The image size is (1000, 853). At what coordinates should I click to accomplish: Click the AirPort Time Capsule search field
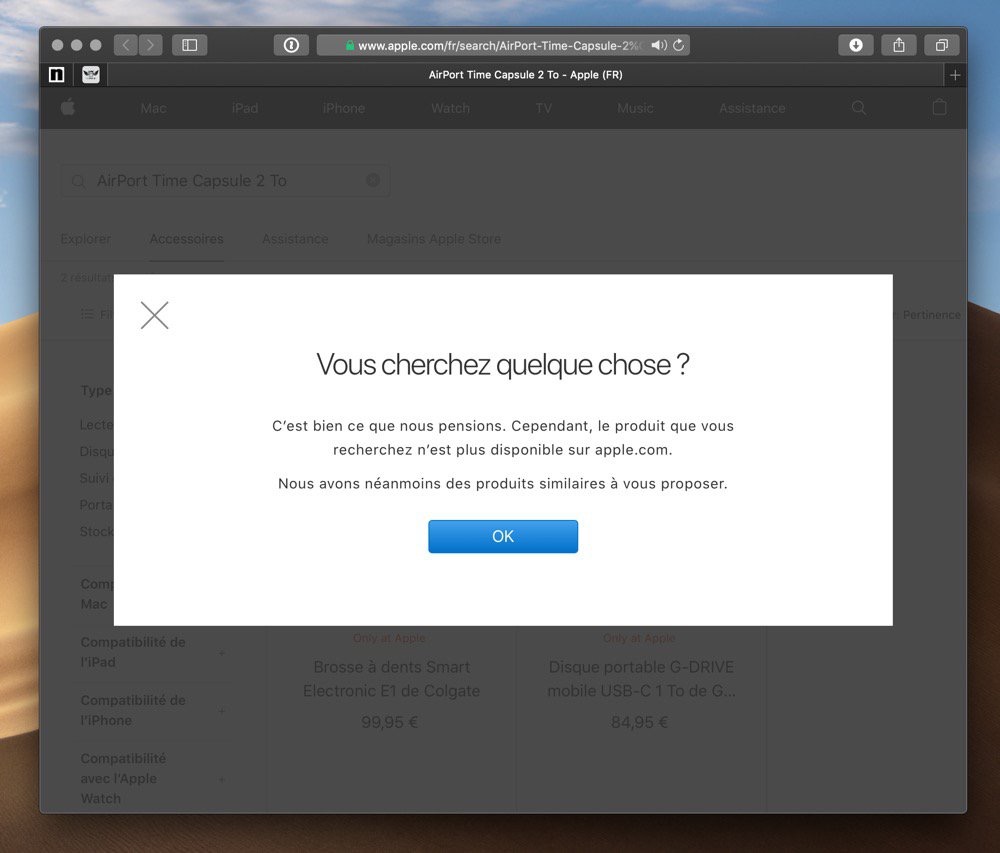click(x=225, y=180)
